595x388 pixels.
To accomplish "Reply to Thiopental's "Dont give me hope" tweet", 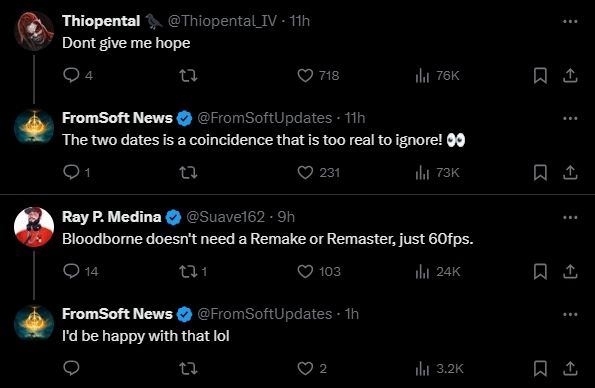I will pos(78,75).
